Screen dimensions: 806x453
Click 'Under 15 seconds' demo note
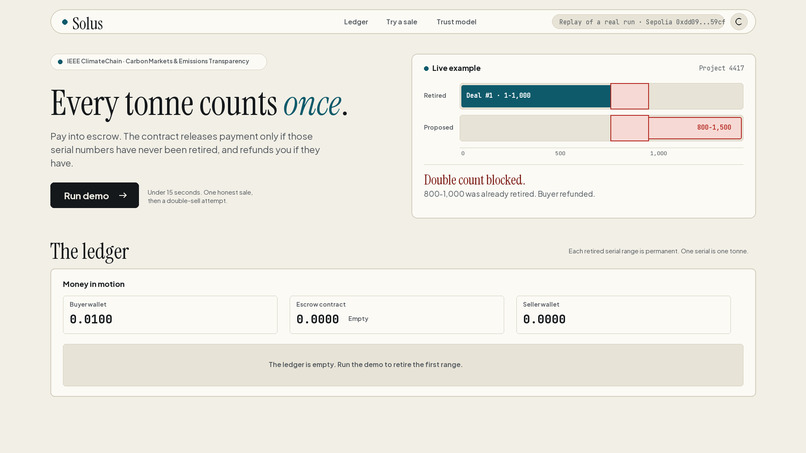point(200,196)
